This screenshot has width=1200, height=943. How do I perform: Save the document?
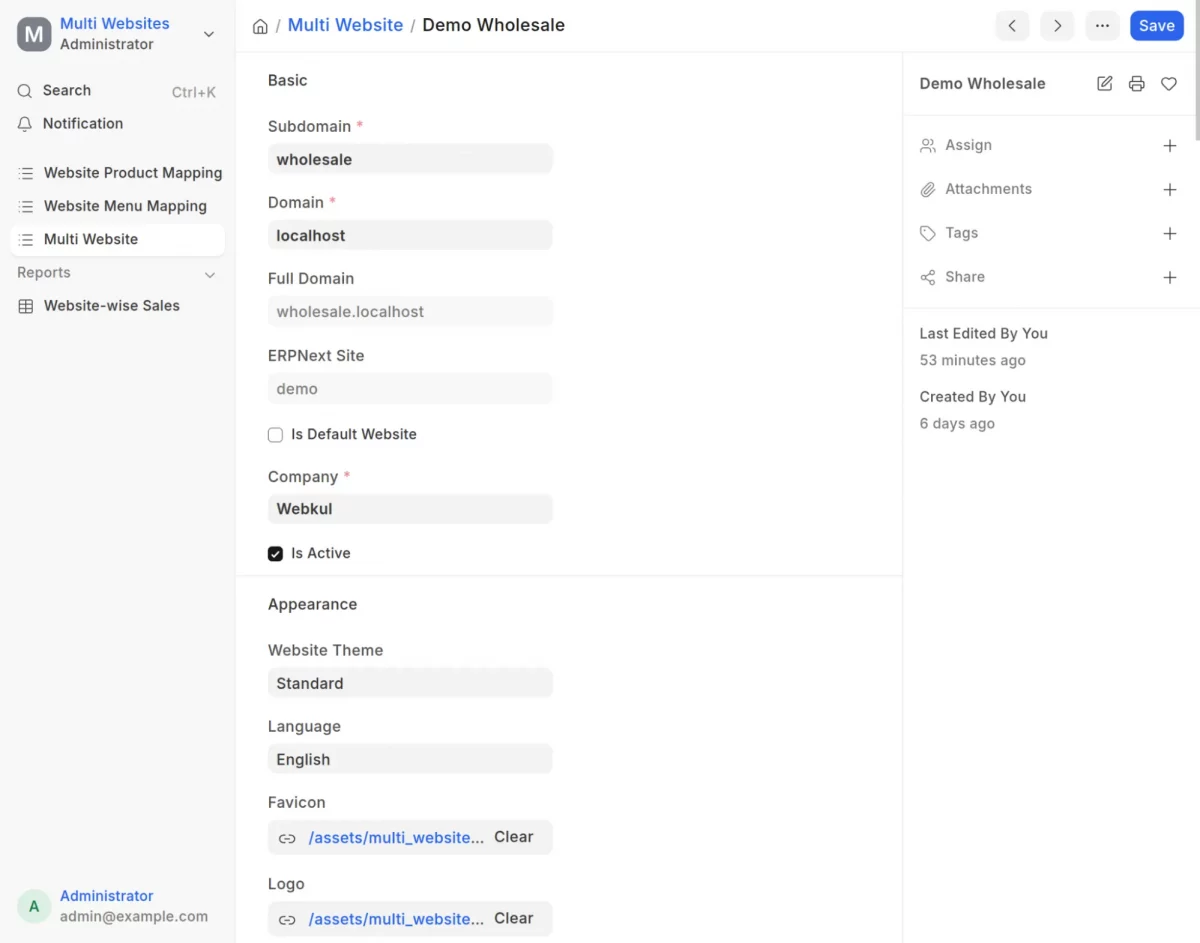point(1157,26)
